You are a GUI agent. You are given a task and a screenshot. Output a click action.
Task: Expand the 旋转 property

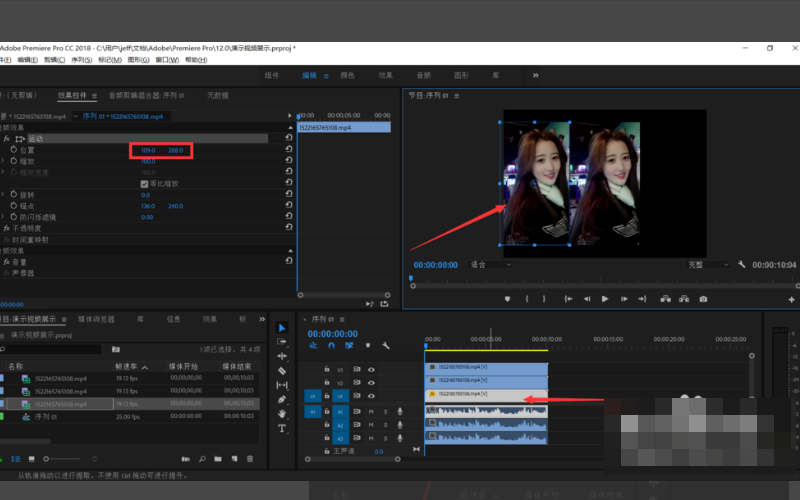(3, 194)
